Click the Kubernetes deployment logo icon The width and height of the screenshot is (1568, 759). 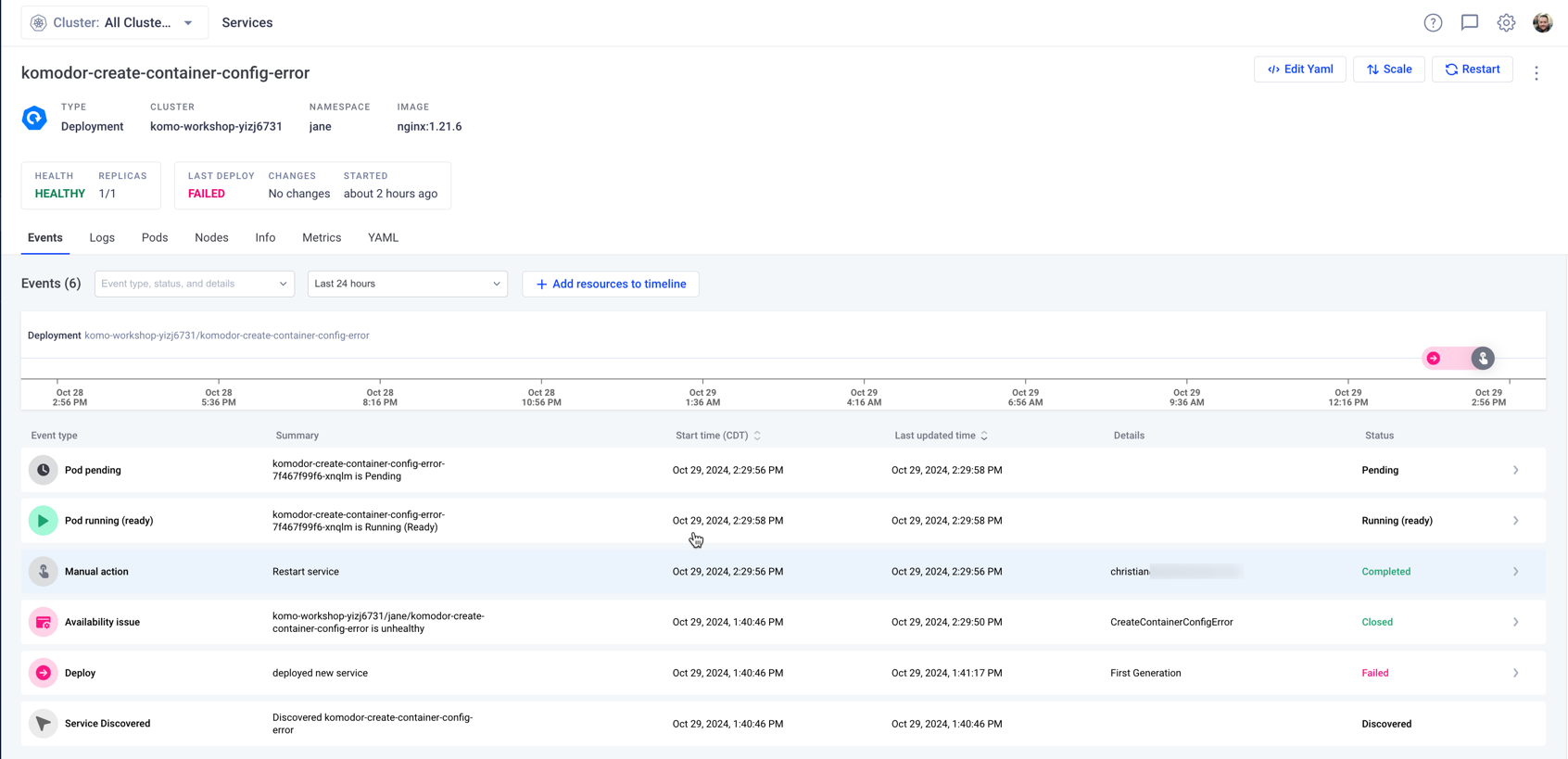[x=34, y=118]
